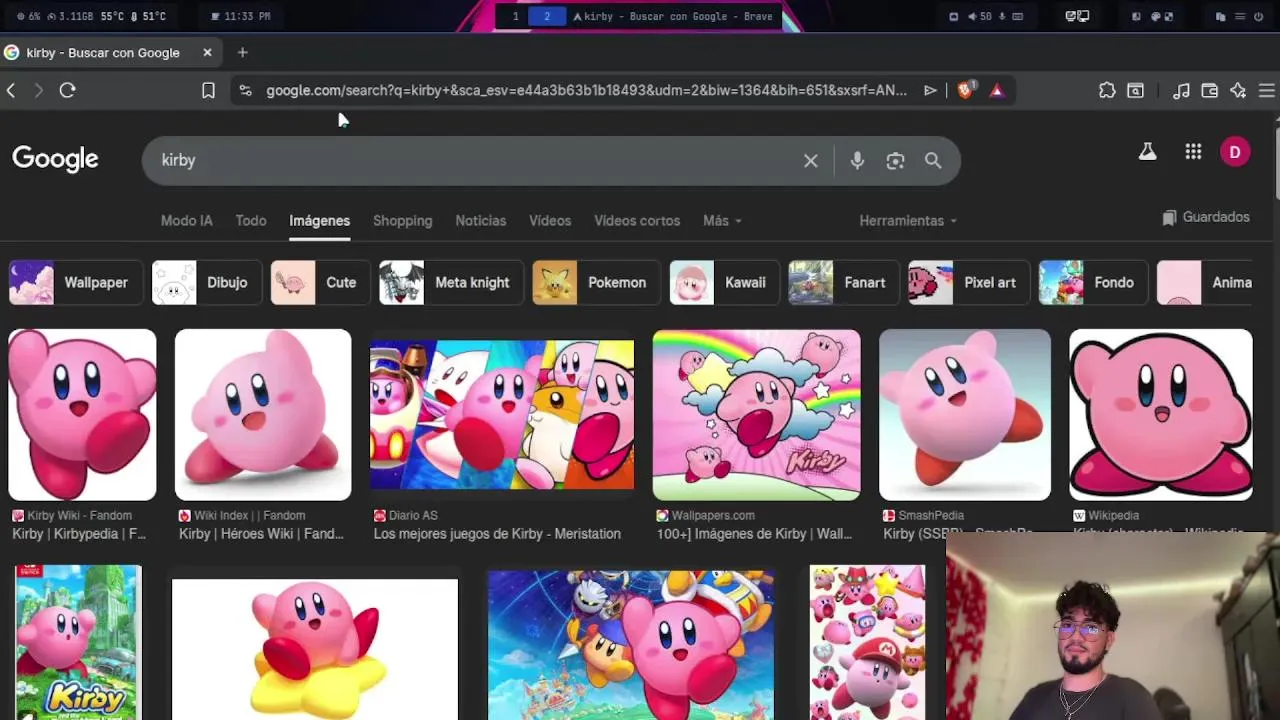This screenshot has width=1280, height=720.
Task: Open the Diario AS Kirby collage thumbnail
Action: tap(502, 415)
